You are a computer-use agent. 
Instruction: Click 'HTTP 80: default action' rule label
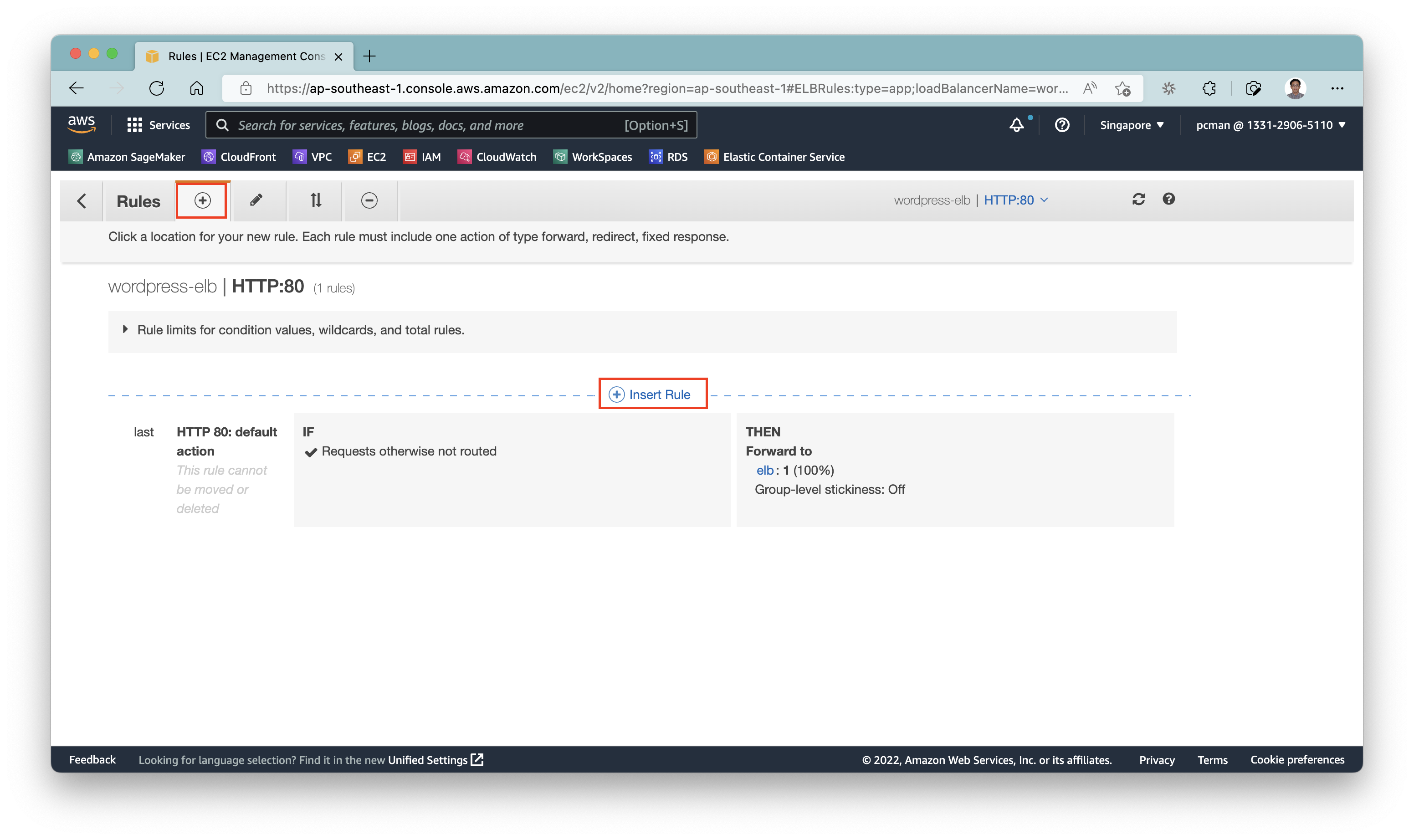(x=226, y=441)
